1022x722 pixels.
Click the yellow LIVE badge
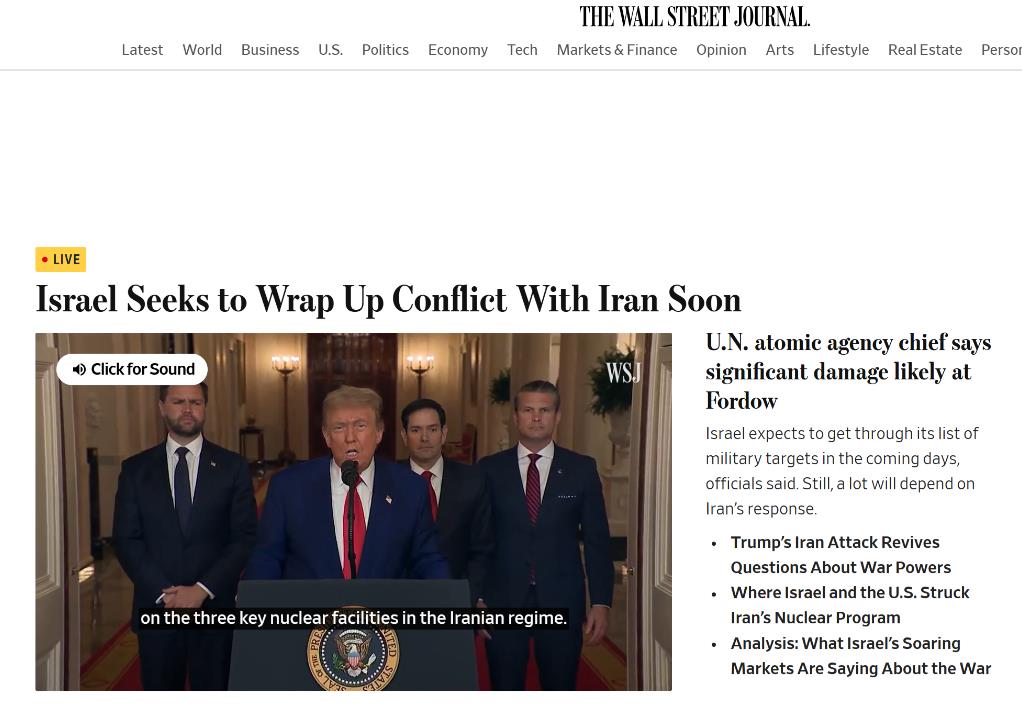pyautogui.click(x=61, y=259)
